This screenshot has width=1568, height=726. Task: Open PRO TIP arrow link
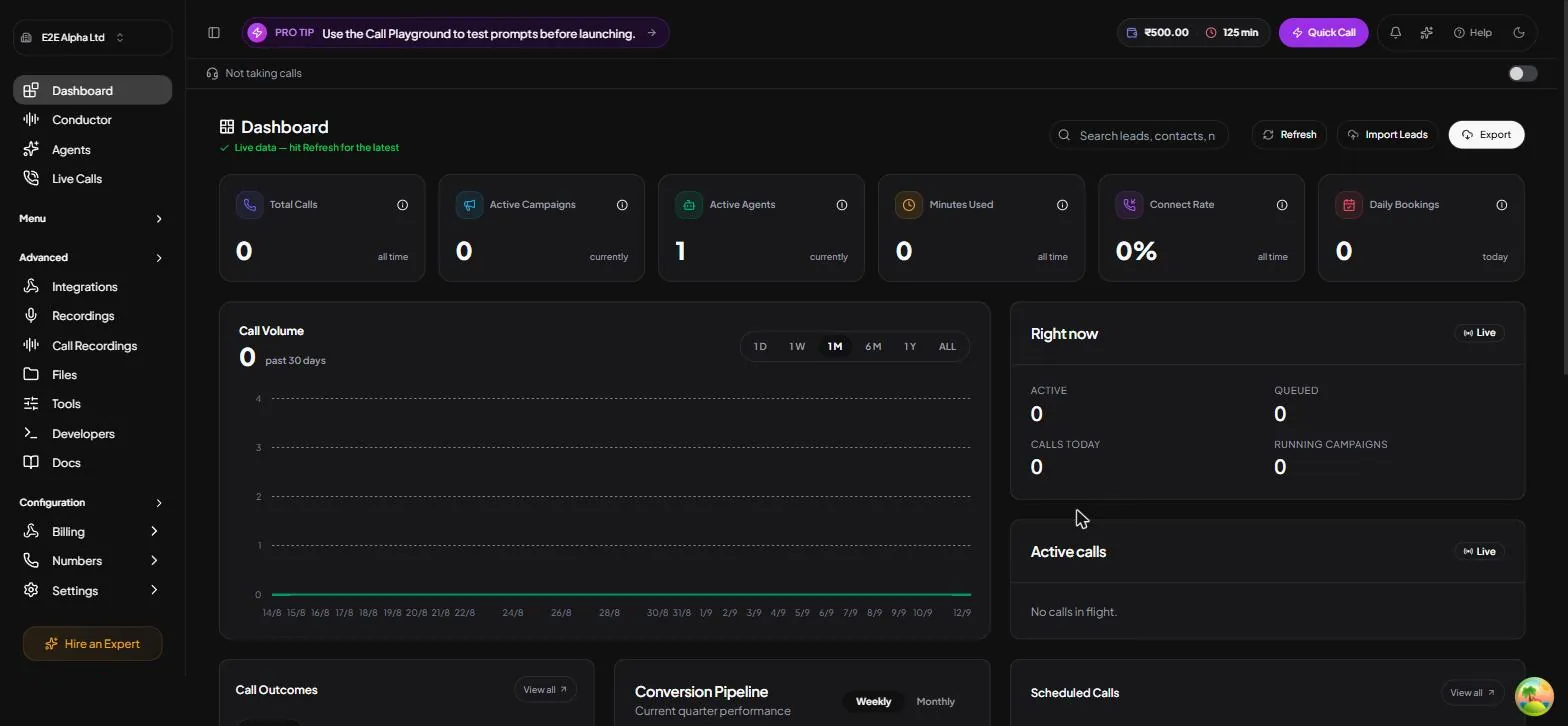pyautogui.click(x=652, y=33)
